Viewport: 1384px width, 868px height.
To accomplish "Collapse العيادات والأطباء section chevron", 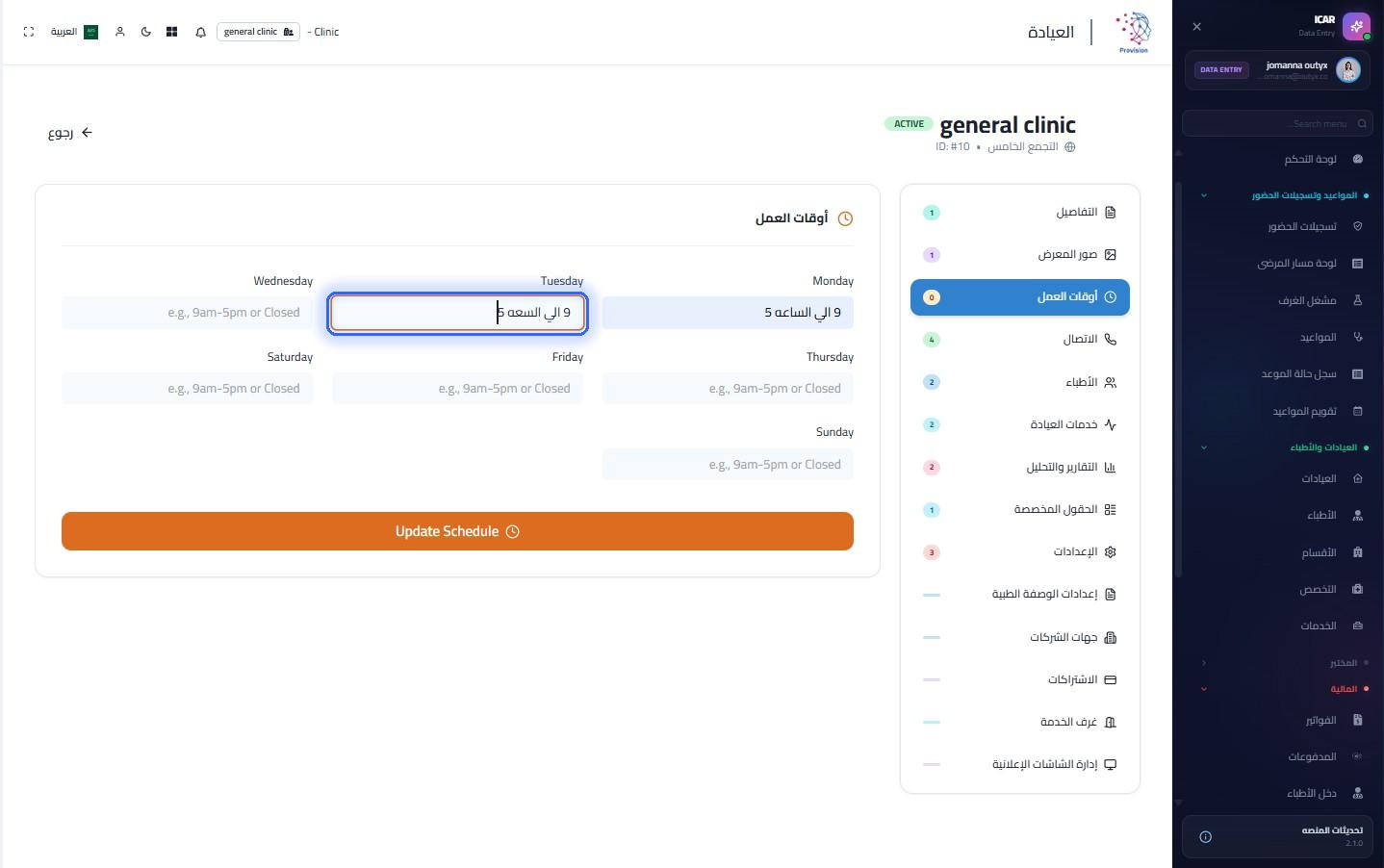I will click(x=1203, y=447).
